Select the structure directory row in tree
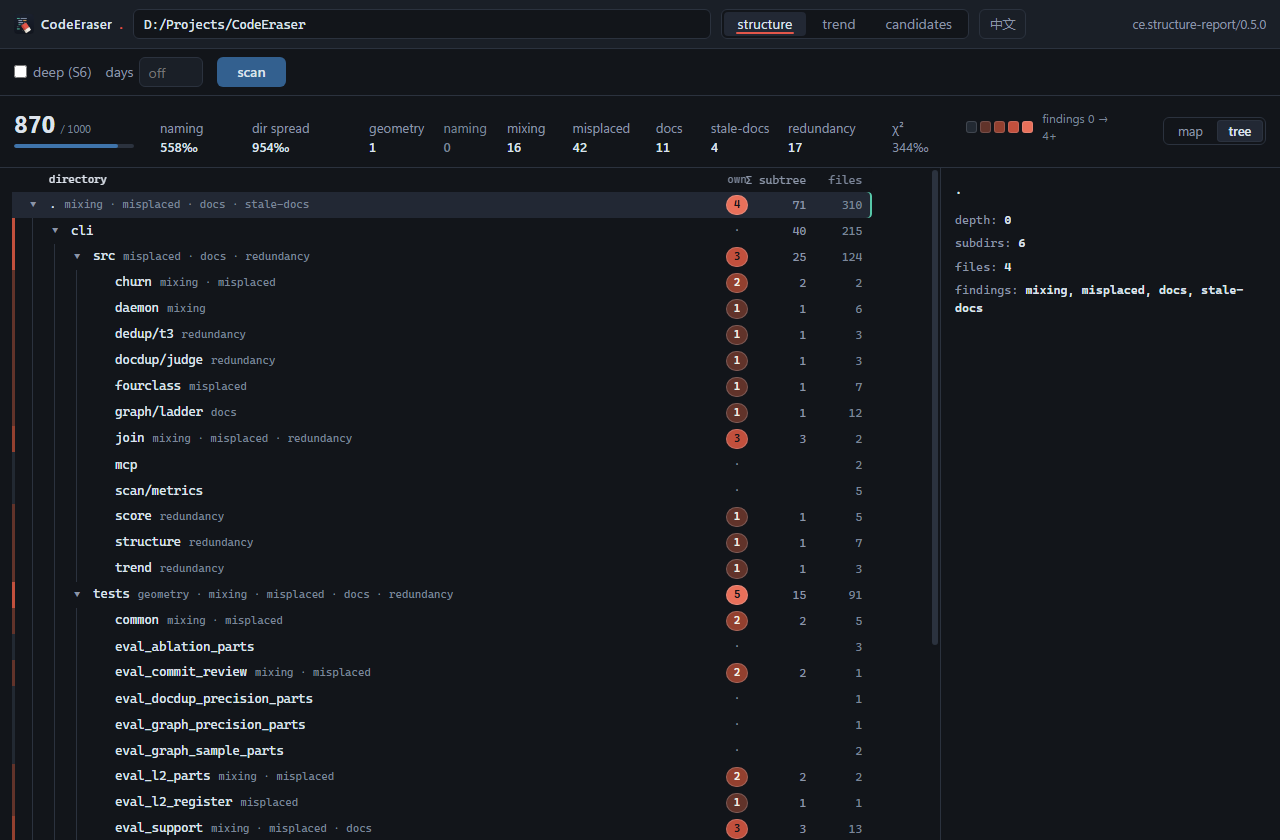 point(440,543)
